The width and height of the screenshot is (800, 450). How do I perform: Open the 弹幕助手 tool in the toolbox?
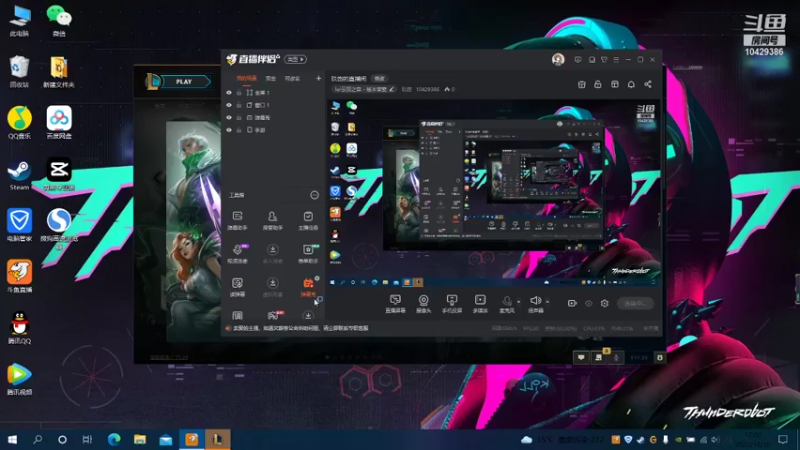tap(237, 220)
